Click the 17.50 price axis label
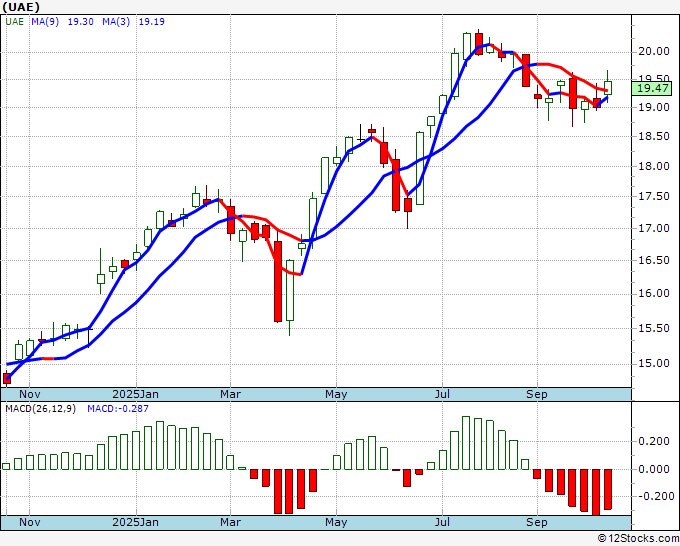 (654, 196)
